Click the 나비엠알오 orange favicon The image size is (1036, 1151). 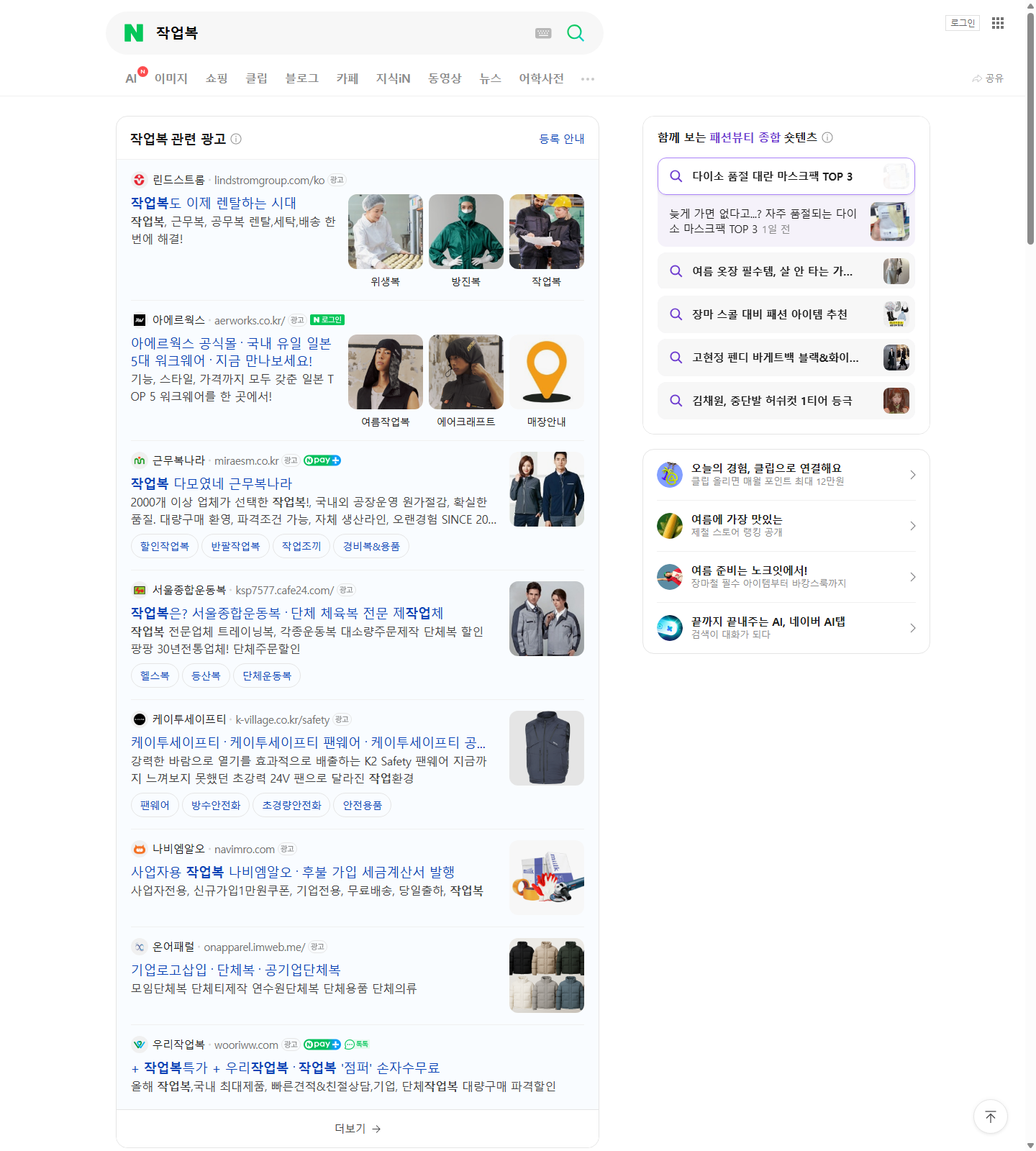tap(140, 849)
